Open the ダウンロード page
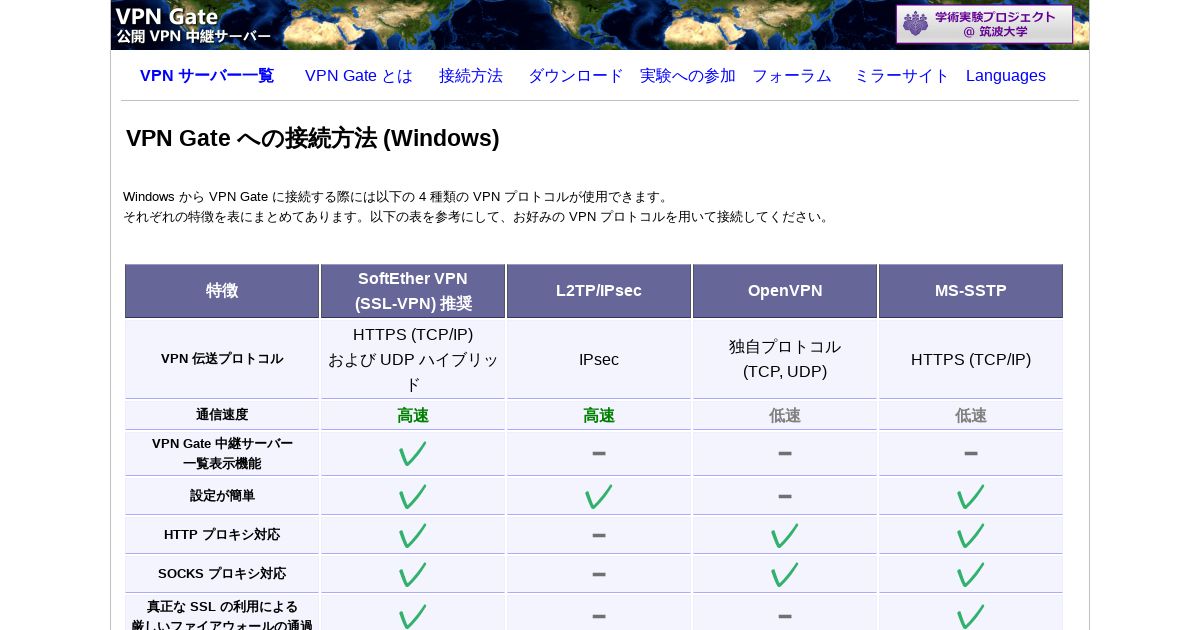Image resolution: width=1200 pixels, height=630 pixels. pyautogui.click(x=576, y=76)
